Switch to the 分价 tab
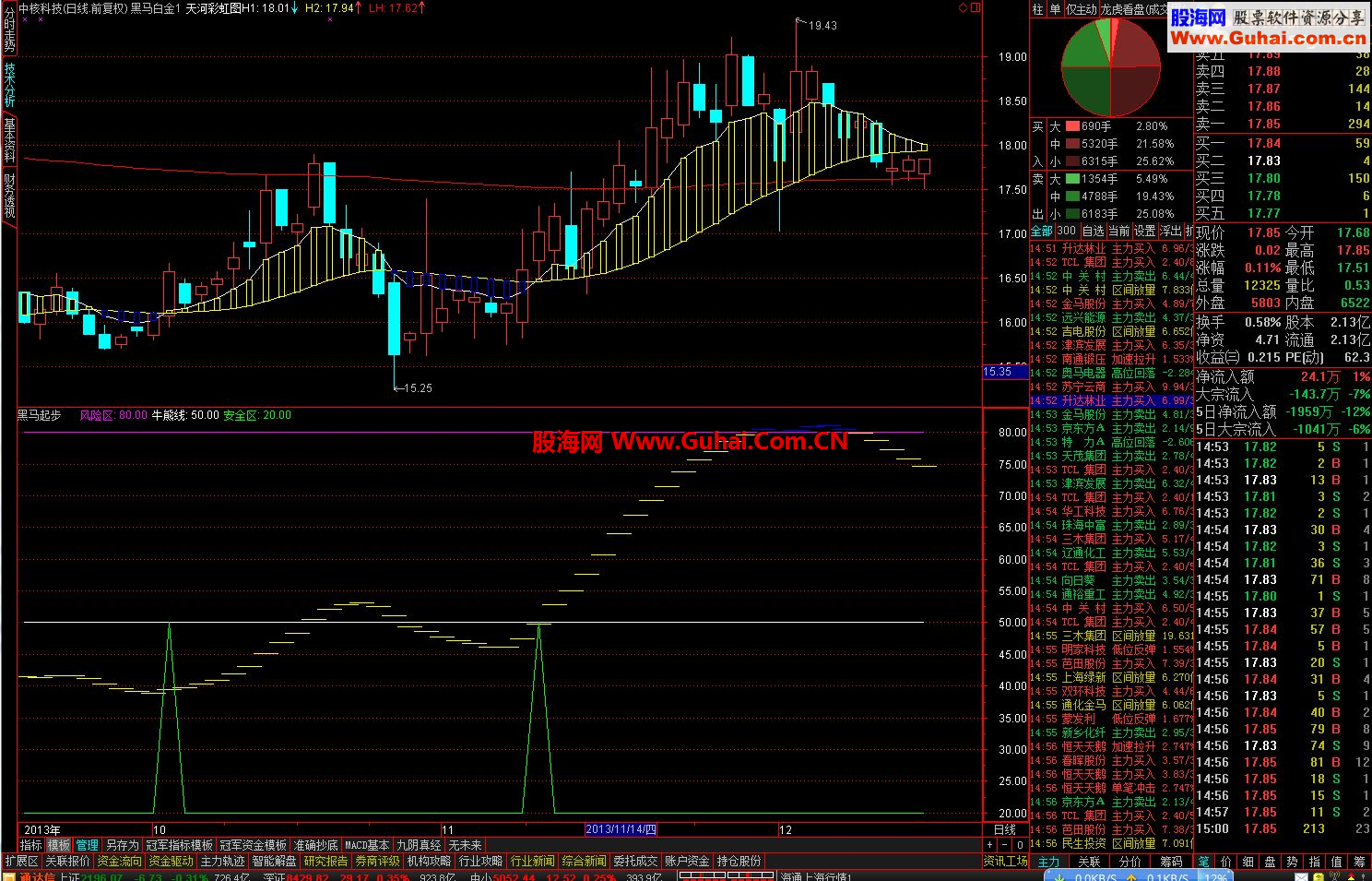 click(1130, 862)
